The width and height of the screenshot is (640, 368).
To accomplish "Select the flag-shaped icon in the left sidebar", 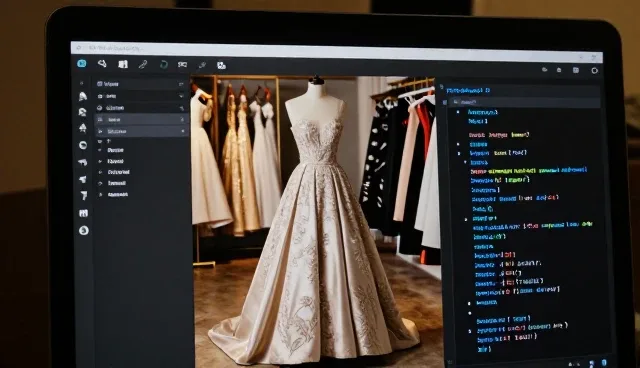I will [x=83, y=179].
